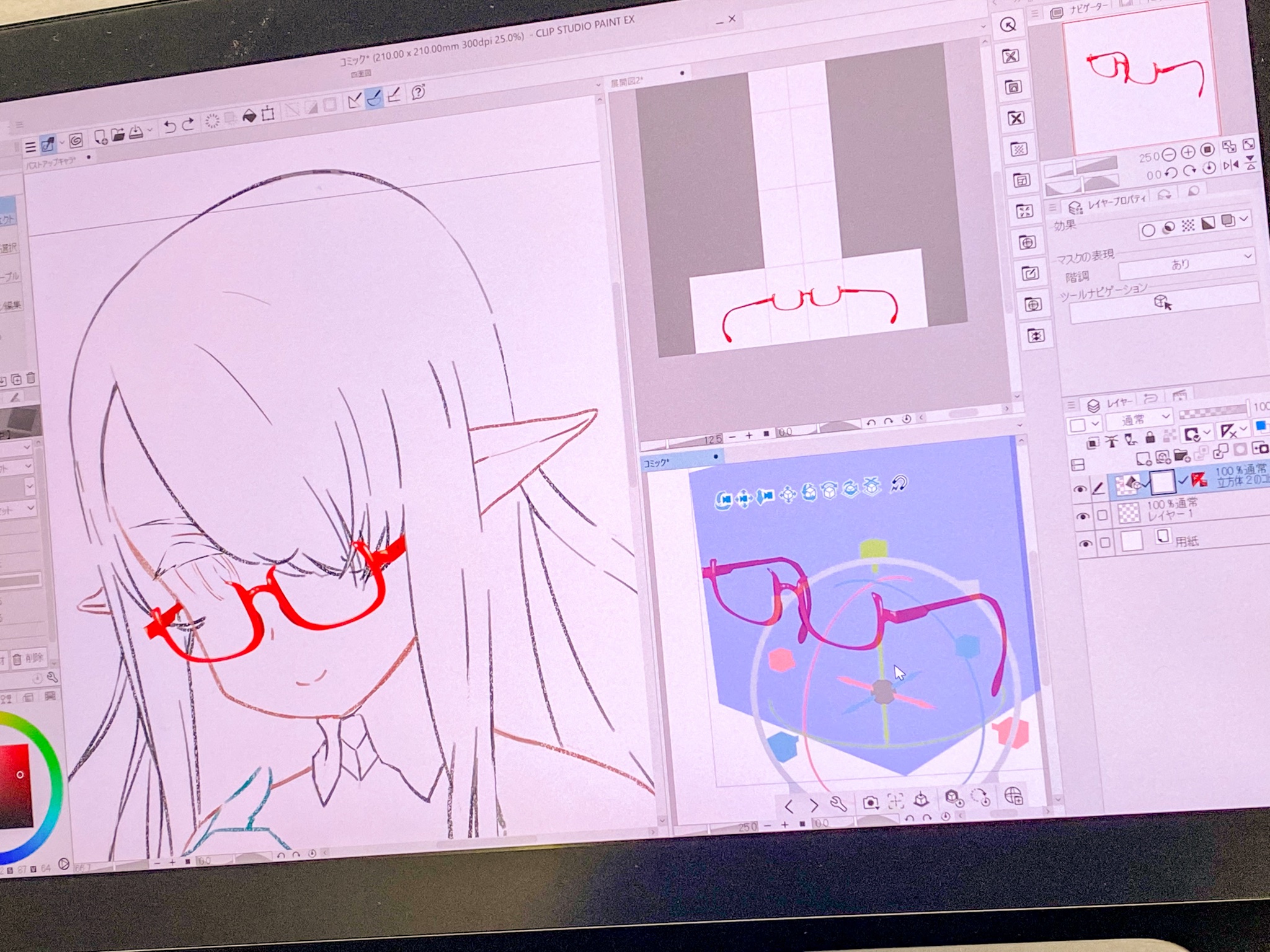Click the New document icon

coord(100,137)
